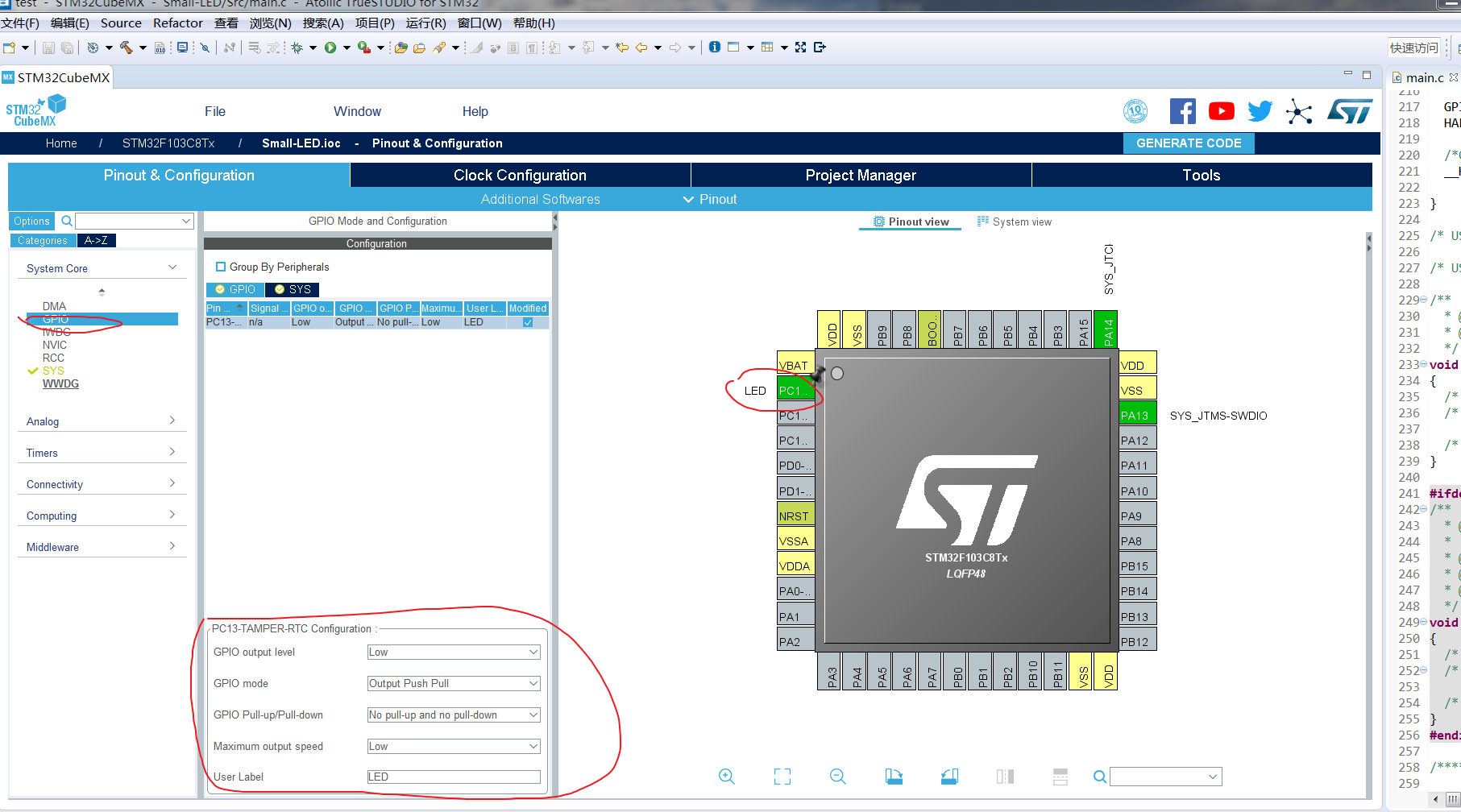This screenshot has height=812, width=1461.
Task: Click the STM32CubeMX logo
Action: pos(36,111)
